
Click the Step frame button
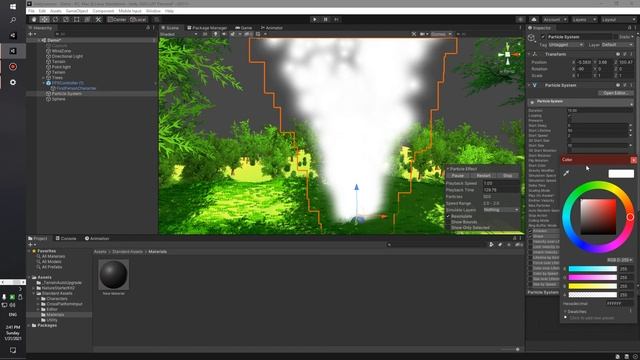click(x=336, y=19)
